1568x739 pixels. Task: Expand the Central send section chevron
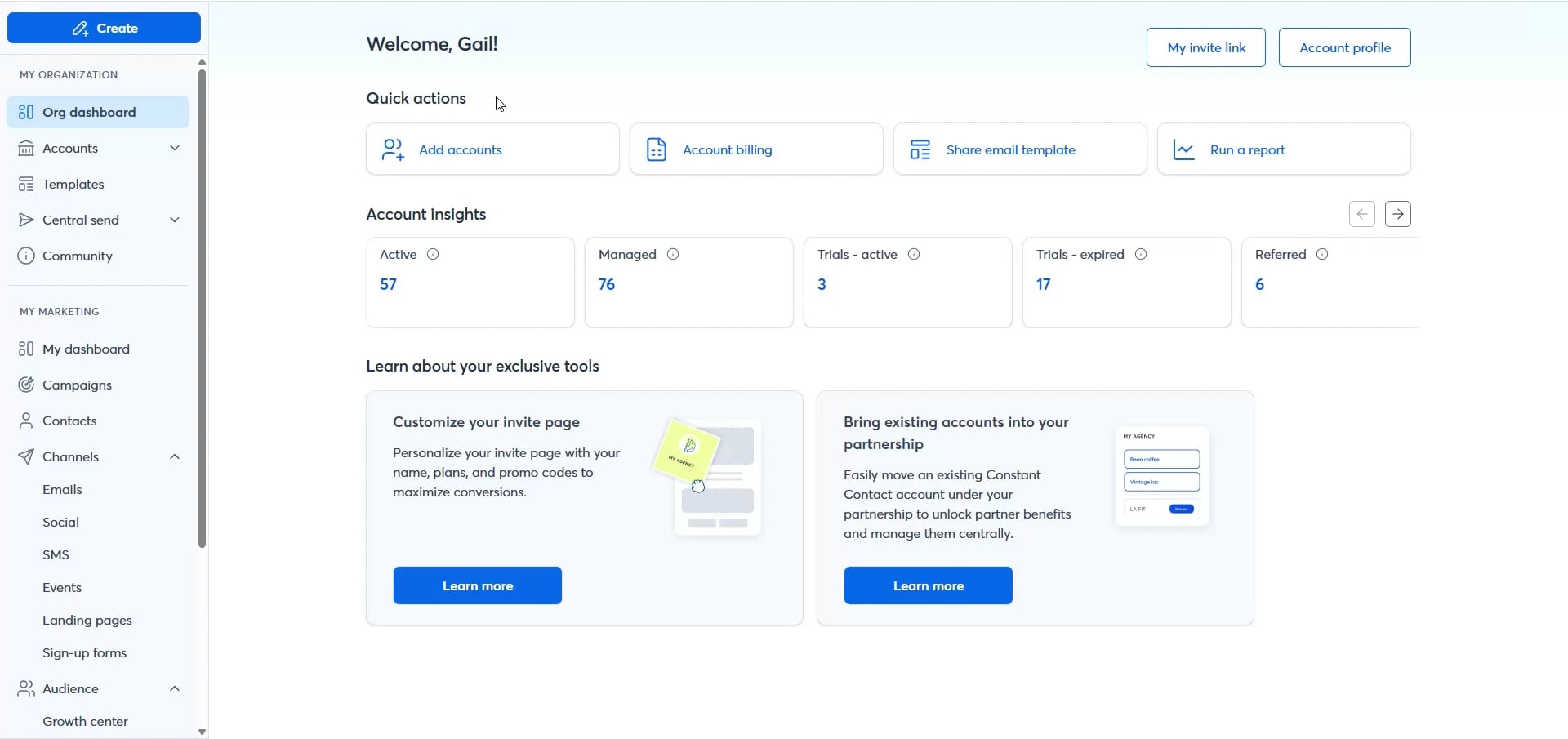pos(174,220)
